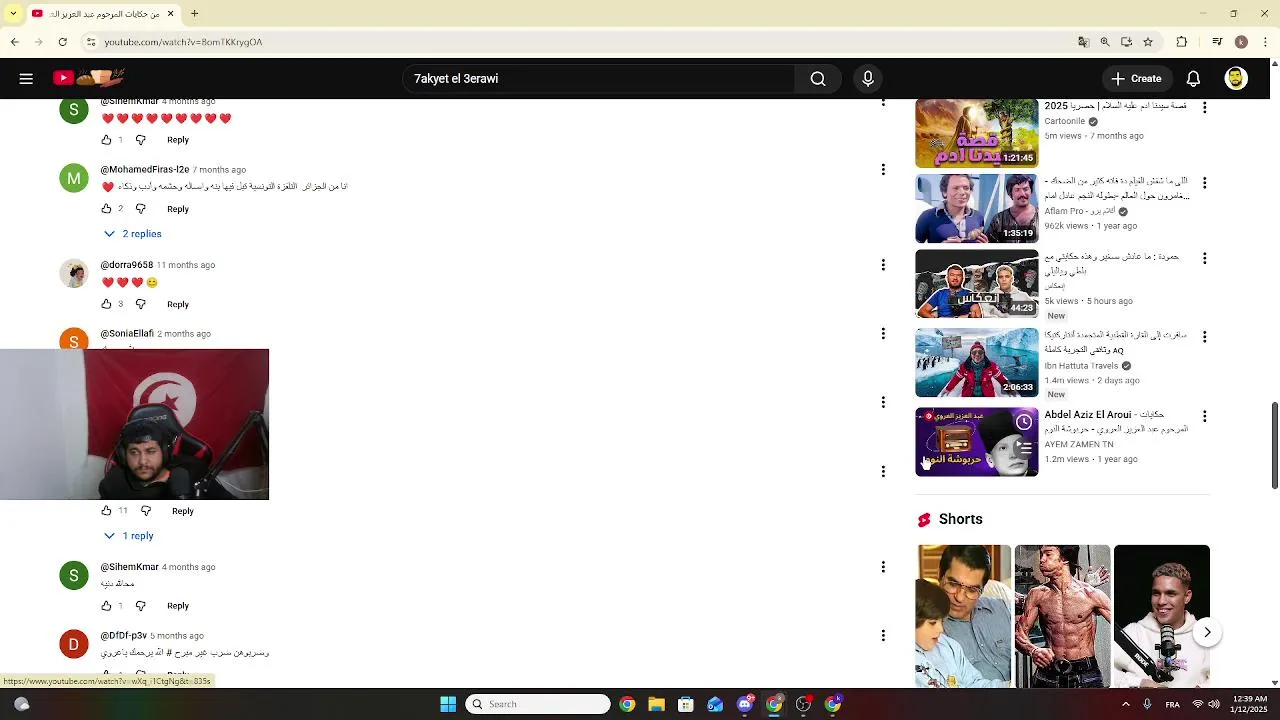Screen dimensions: 1280x720
Task: Click the YouTube search box text
Action: pyautogui.click(x=456, y=79)
